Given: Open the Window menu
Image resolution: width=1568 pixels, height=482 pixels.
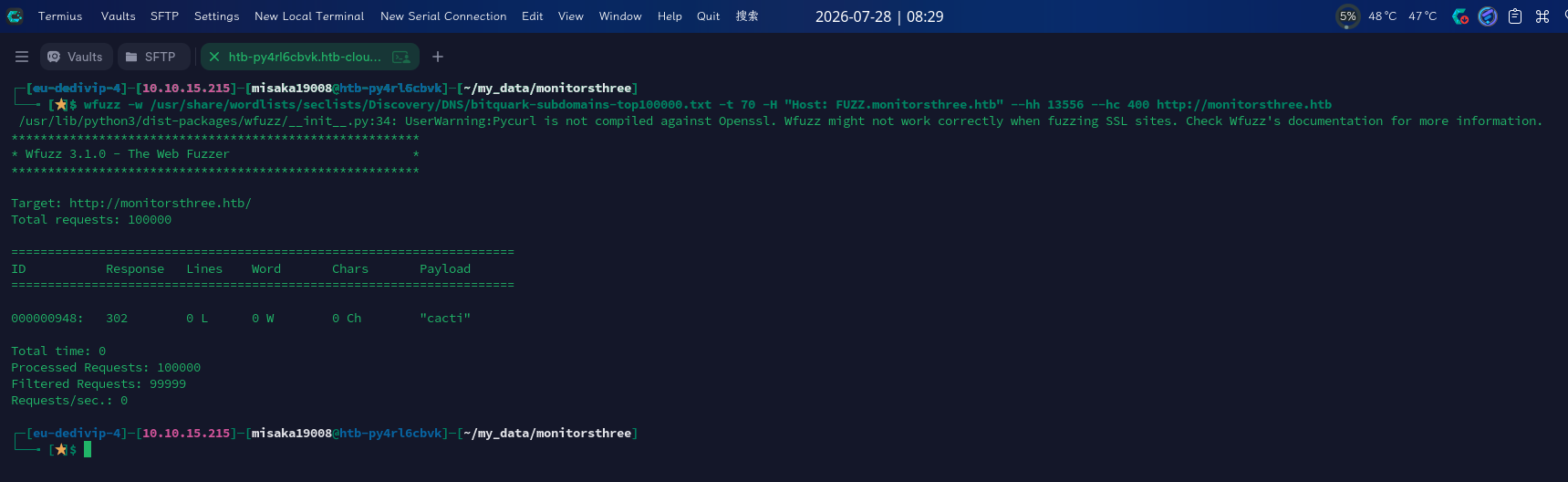Looking at the screenshot, I should (620, 16).
